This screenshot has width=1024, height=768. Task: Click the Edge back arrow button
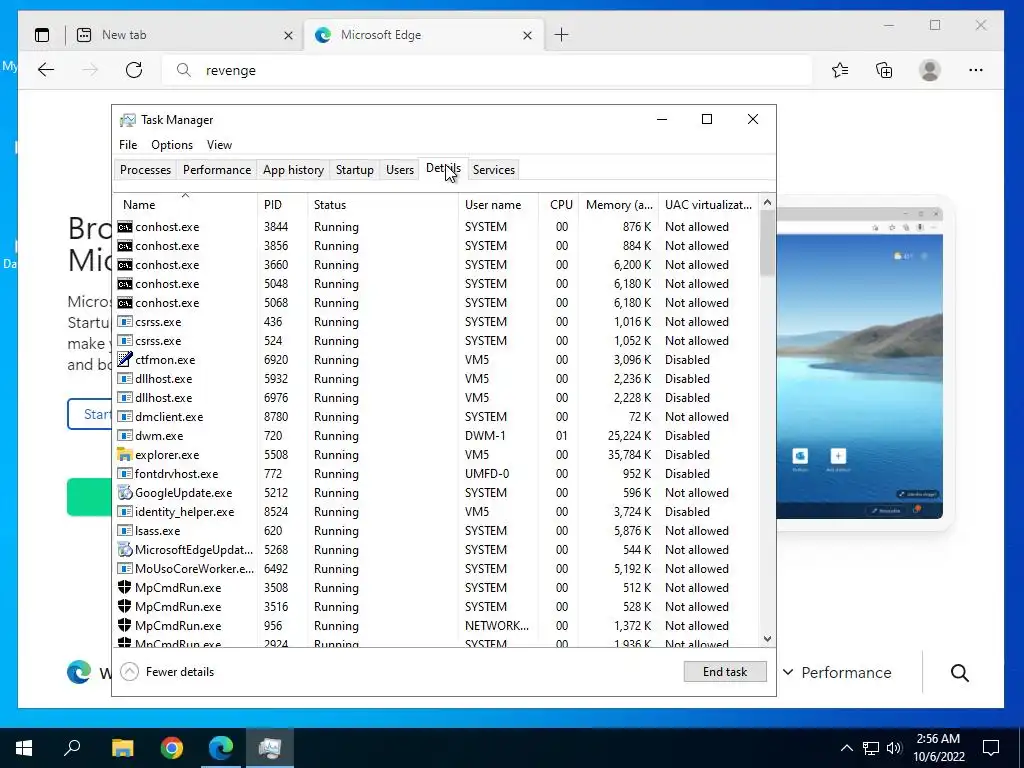tap(46, 70)
